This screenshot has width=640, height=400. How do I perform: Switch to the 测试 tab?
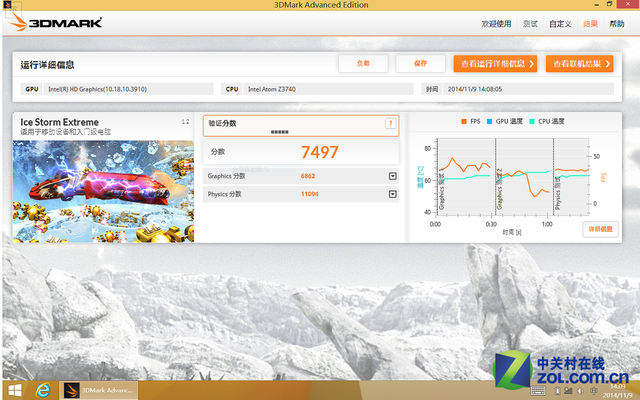(x=530, y=24)
